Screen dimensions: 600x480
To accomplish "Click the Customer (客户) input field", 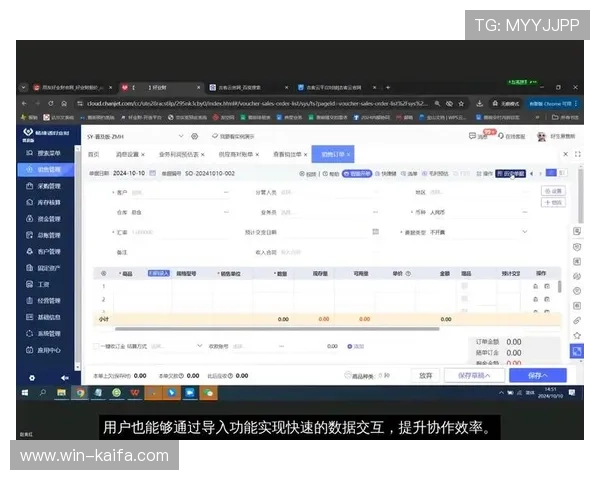I will (x=180, y=193).
